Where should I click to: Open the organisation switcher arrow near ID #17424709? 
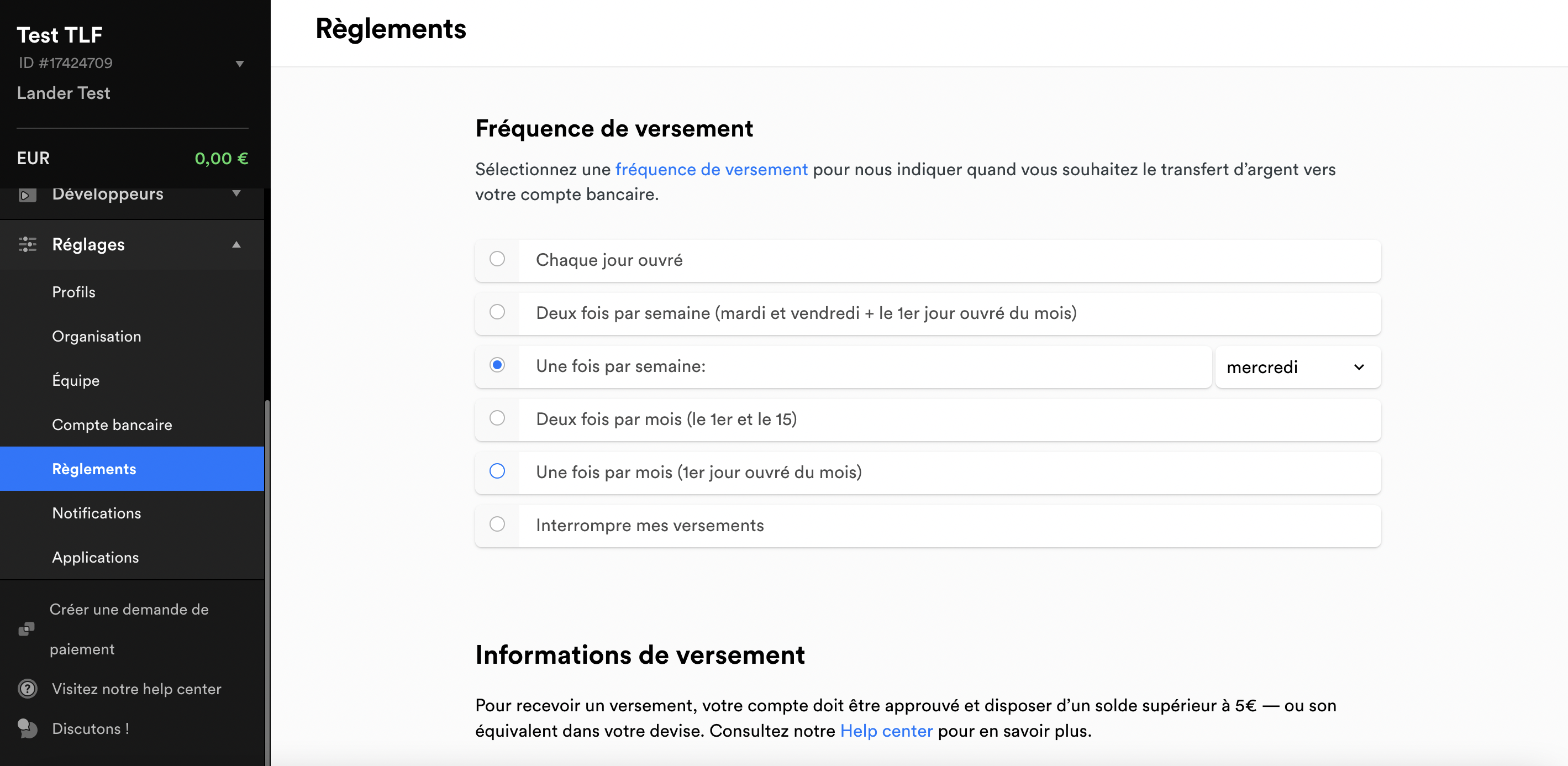[240, 64]
